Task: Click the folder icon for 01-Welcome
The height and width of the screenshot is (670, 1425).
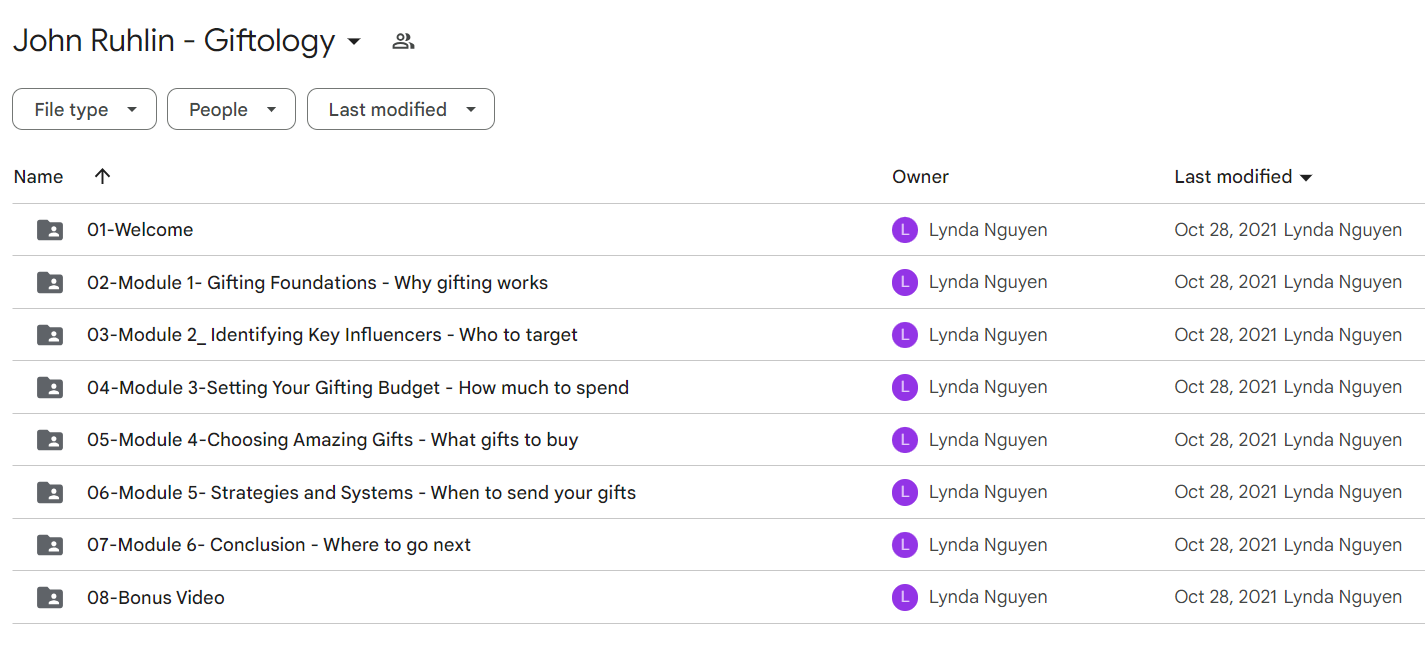Action: coord(50,230)
